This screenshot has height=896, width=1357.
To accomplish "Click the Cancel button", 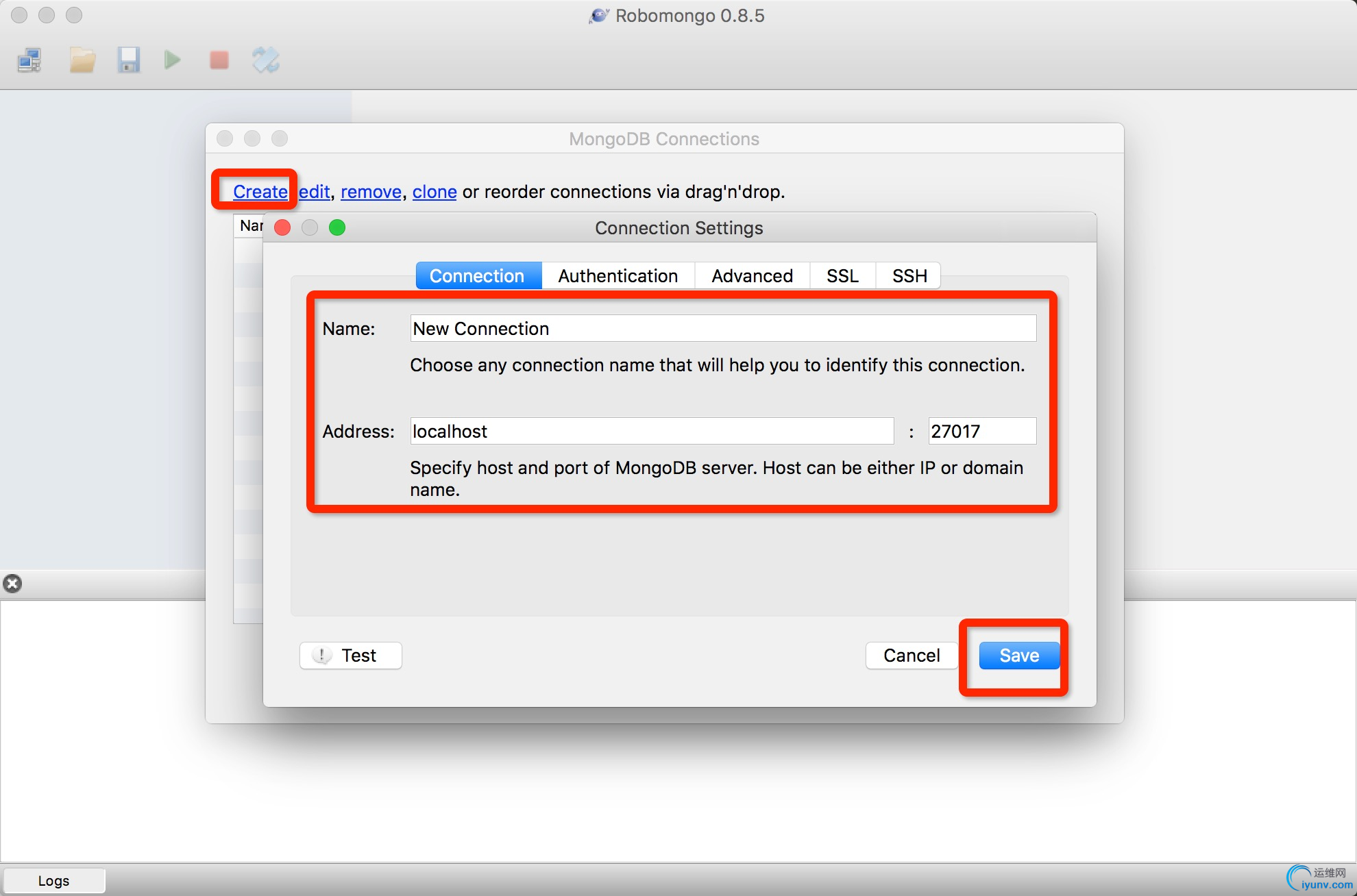I will 912,656.
